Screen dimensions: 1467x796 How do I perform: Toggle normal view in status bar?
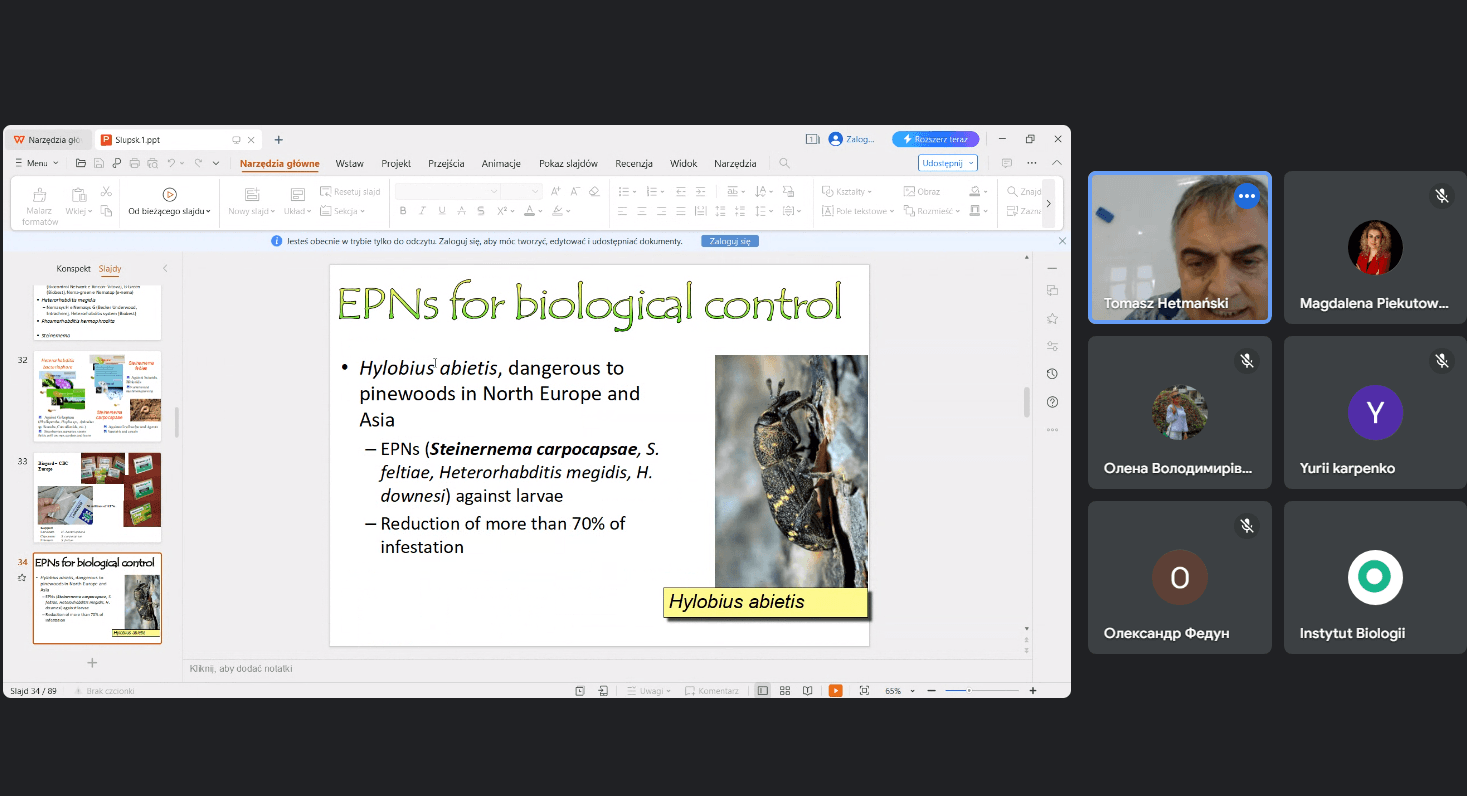coord(763,691)
